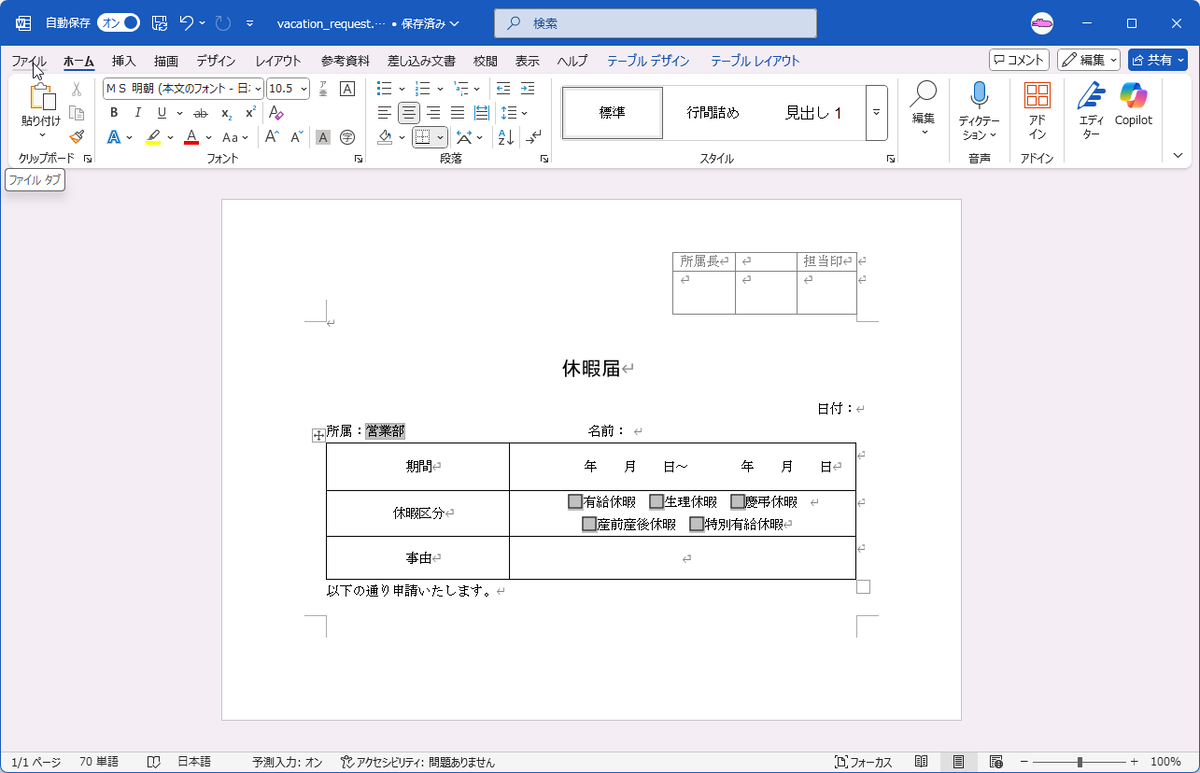Switch to Focus mode in status bar

coord(863,762)
